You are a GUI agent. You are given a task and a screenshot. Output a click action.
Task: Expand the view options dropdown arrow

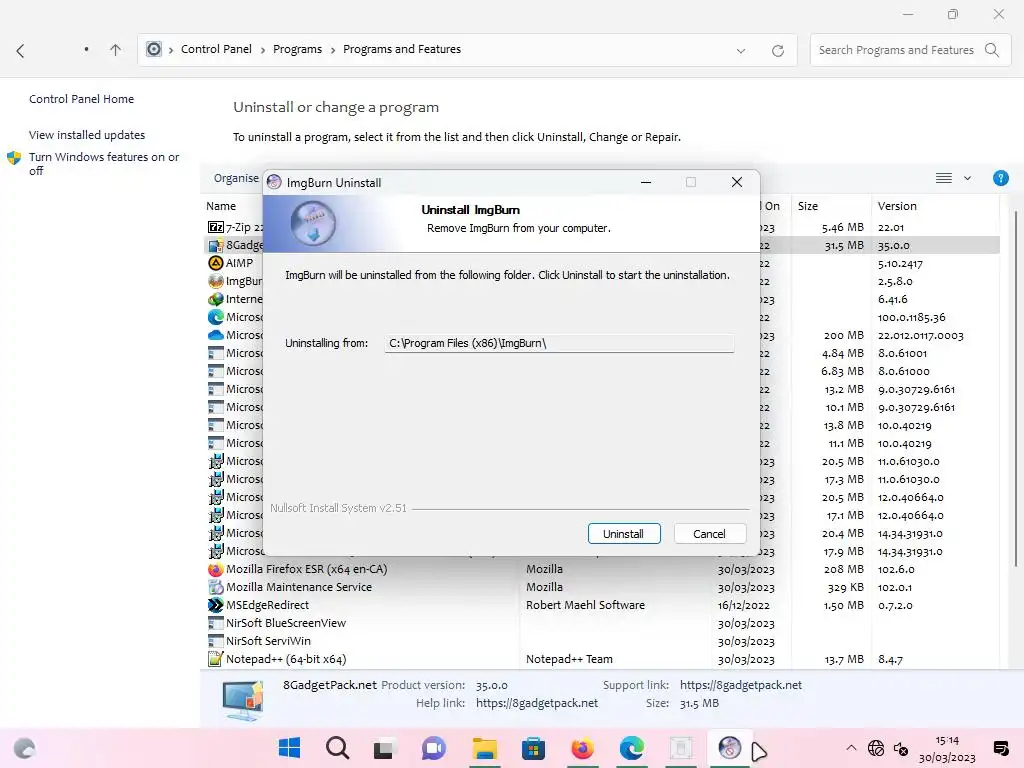(x=967, y=178)
